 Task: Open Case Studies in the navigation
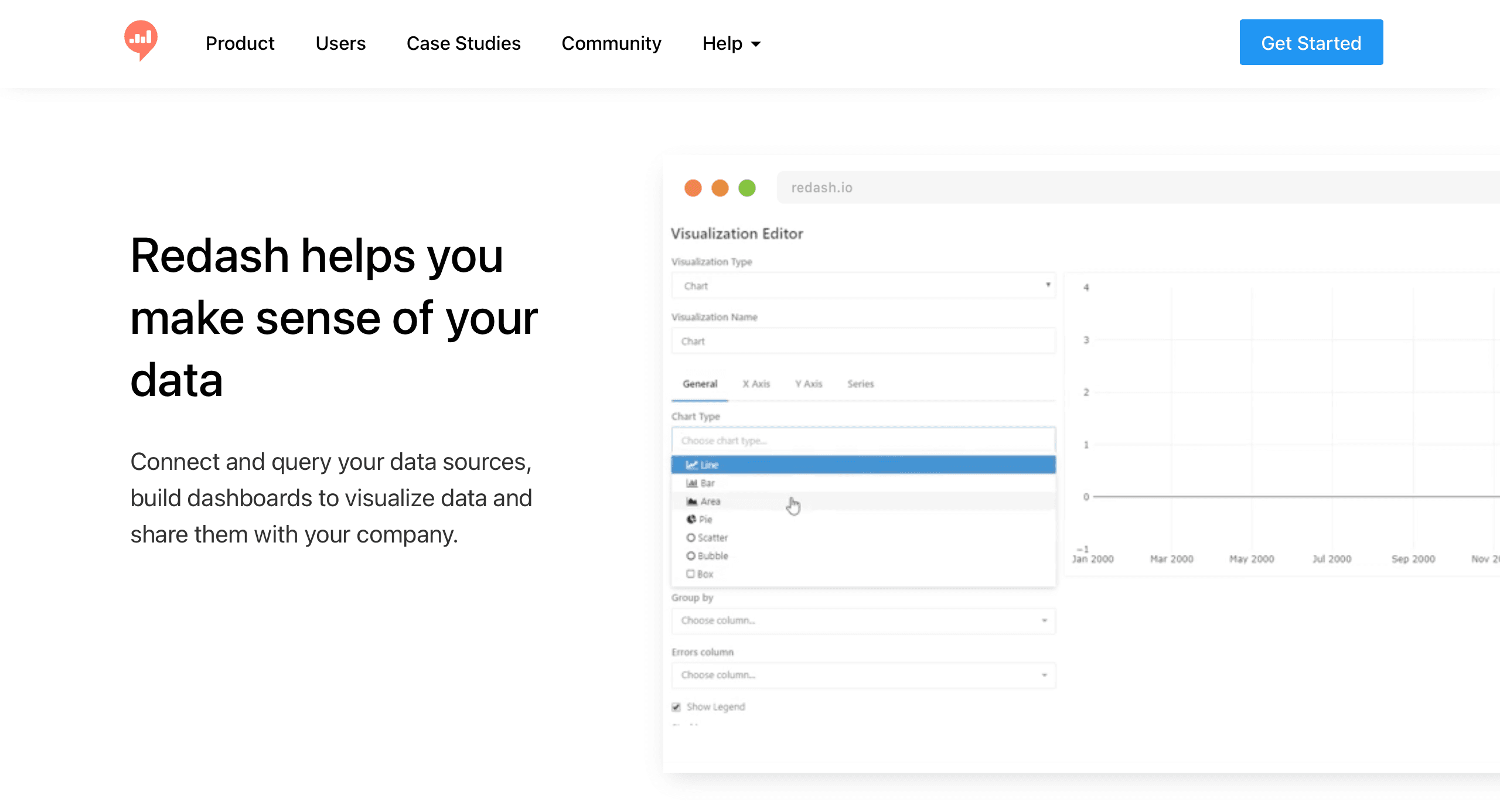pos(463,43)
